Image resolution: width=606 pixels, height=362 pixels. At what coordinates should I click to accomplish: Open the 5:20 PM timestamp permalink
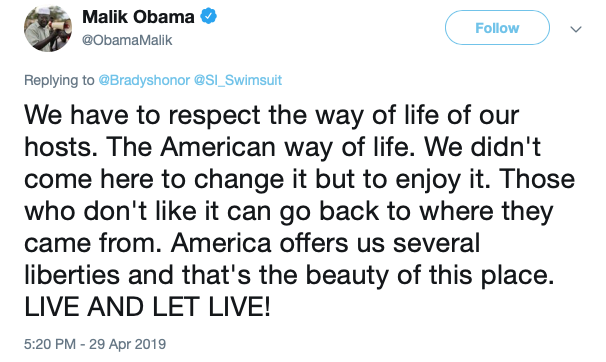50,344
